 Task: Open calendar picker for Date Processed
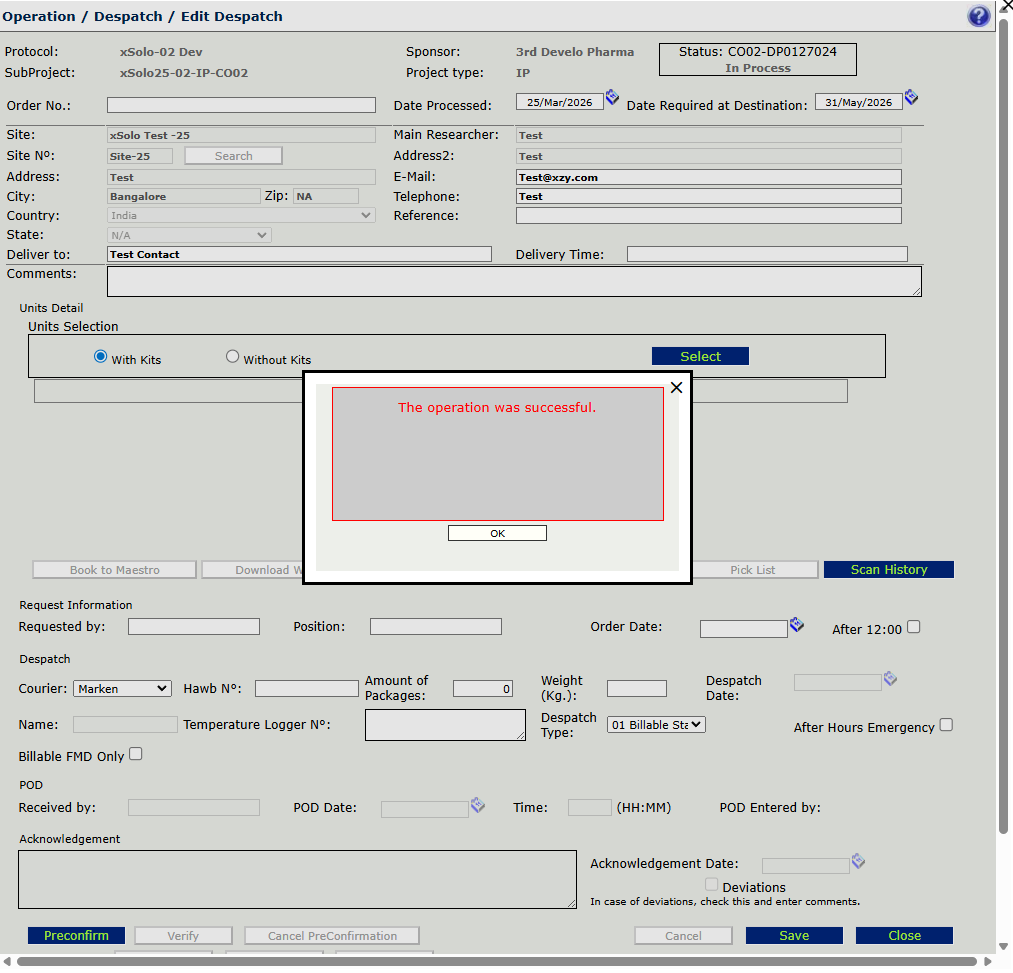point(612,98)
